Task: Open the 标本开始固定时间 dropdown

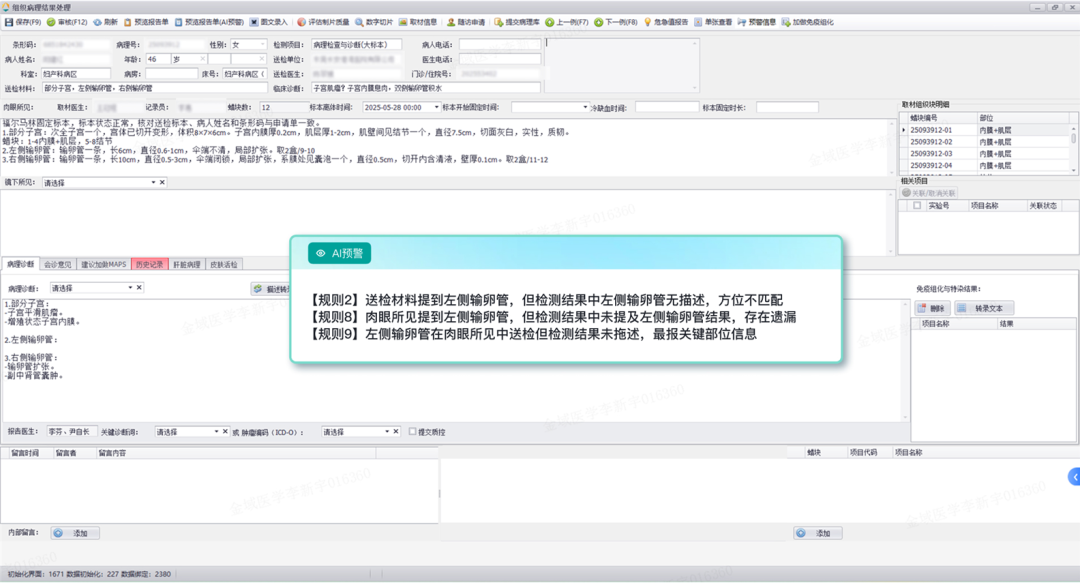Action: point(585,108)
